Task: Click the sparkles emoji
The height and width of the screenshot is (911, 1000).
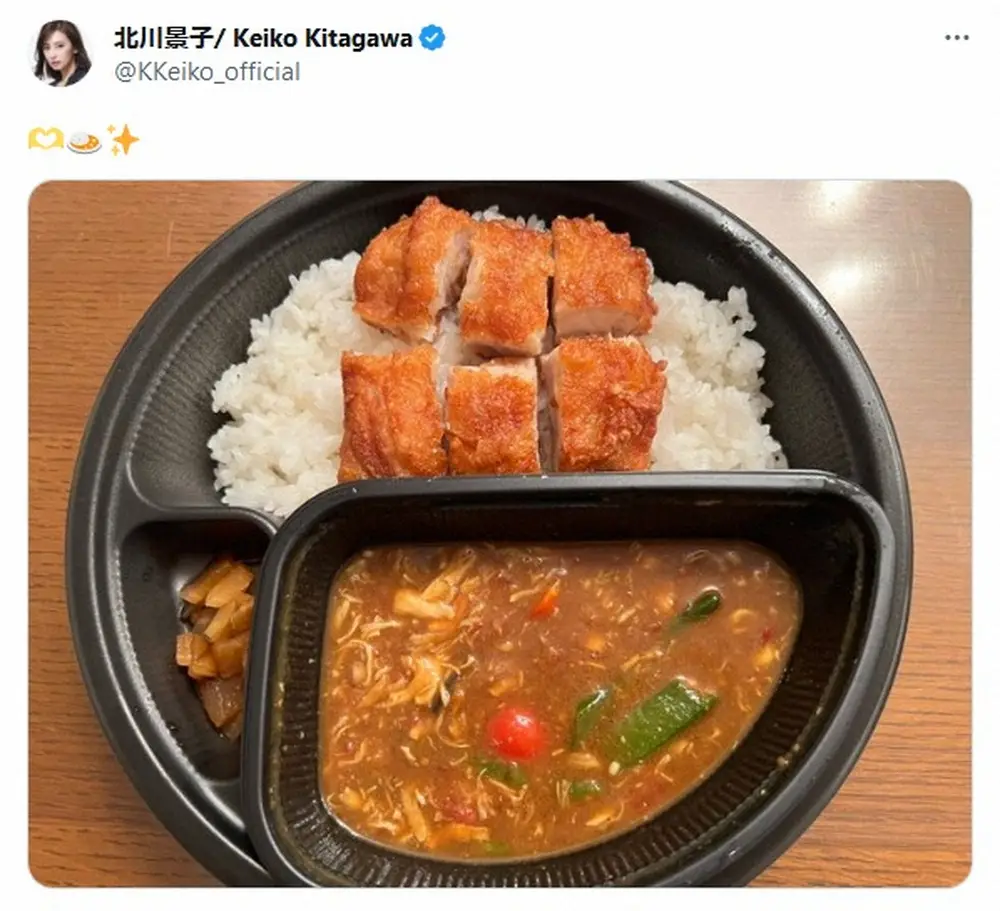Action: click(122, 139)
